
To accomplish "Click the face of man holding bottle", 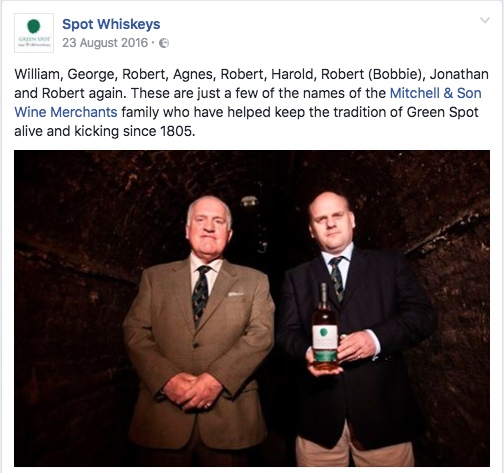I will (332, 223).
